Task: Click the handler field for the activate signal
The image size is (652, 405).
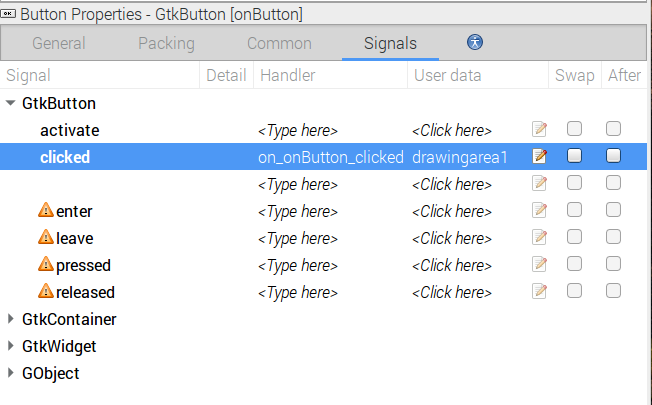Action: click(298, 130)
